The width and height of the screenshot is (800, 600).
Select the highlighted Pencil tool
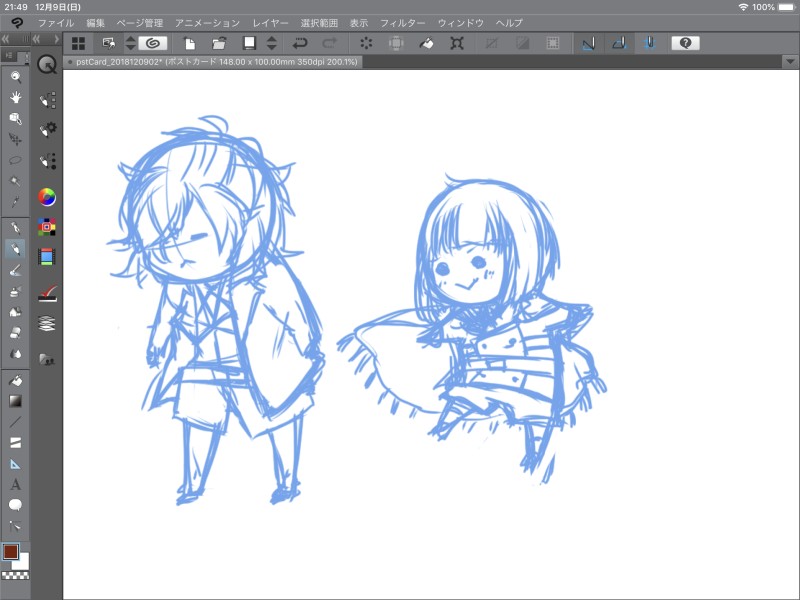click(x=16, y=249)
